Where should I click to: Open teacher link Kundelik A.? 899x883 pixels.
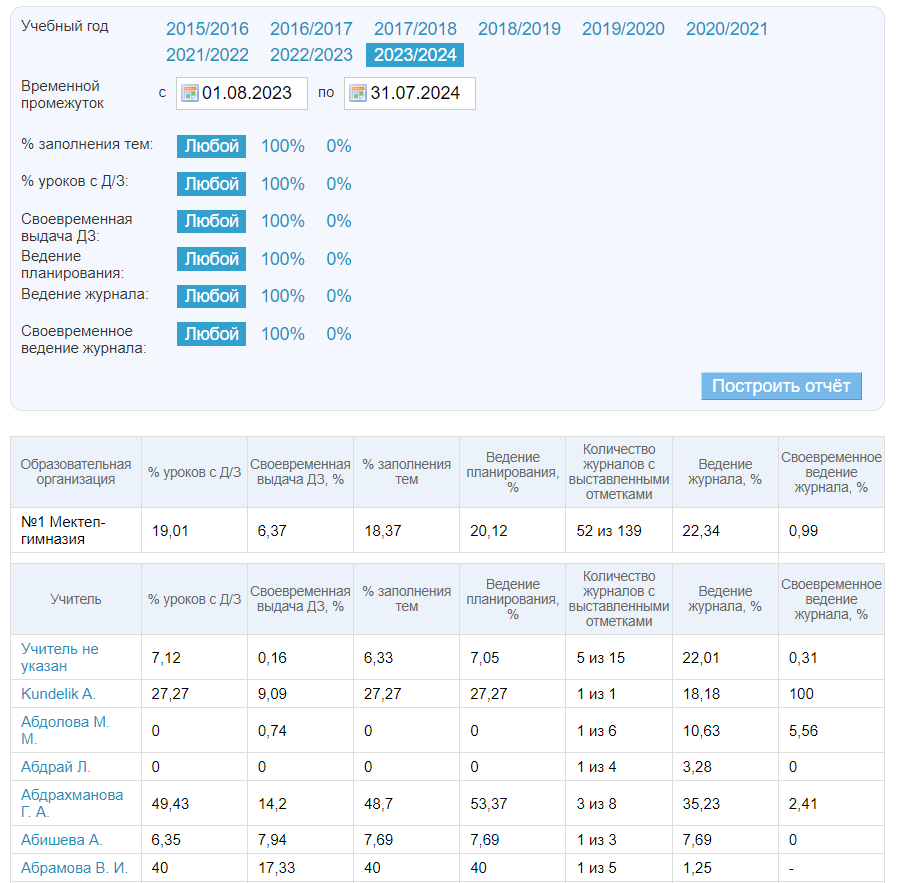58,694
